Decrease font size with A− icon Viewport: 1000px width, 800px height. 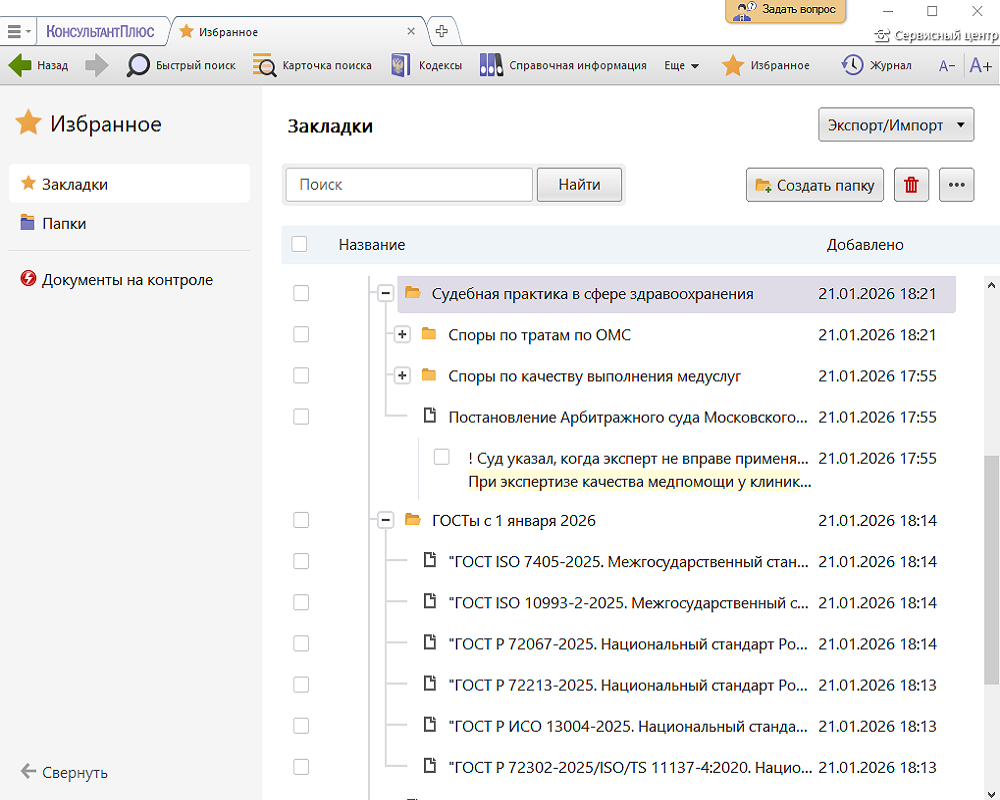pyautogui.click(x=946, y=66)
